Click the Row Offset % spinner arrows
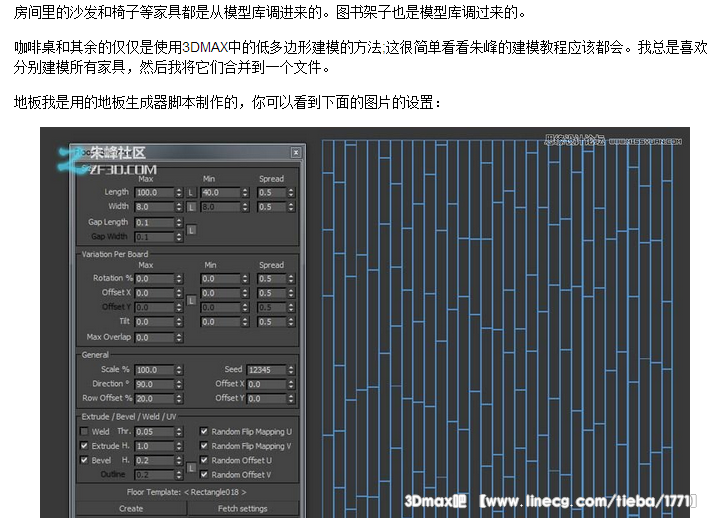The height and width of the screenshot is (518, 726). pos(179,399)
